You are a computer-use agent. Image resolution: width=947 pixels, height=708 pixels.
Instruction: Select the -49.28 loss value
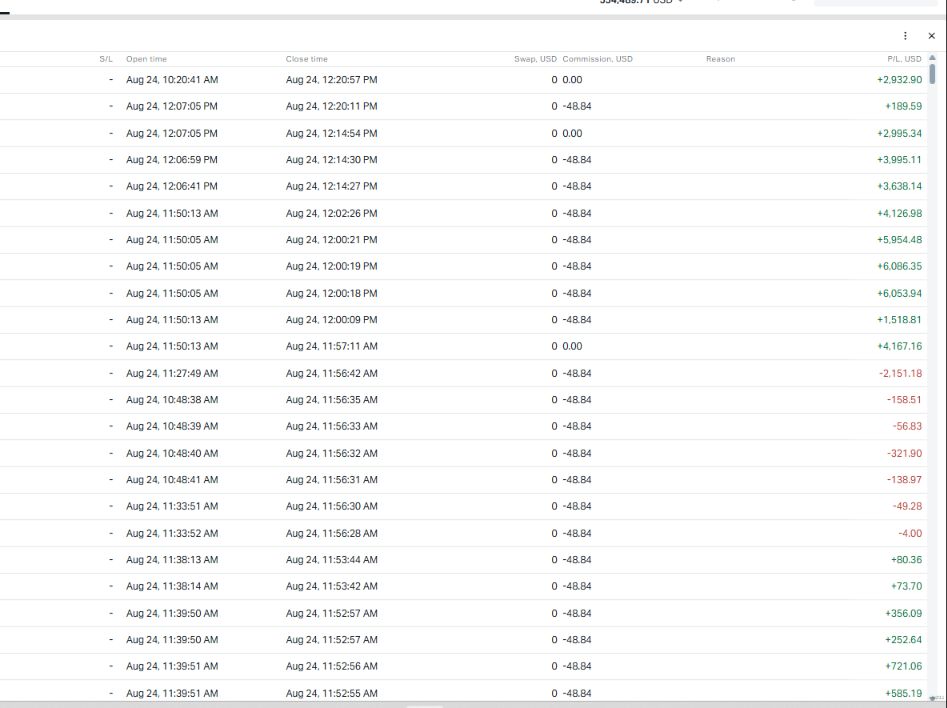point(907,507)
